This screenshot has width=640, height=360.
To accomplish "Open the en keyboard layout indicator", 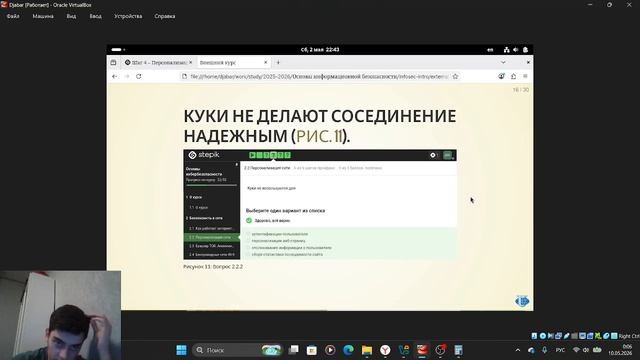I will point(490,50).
